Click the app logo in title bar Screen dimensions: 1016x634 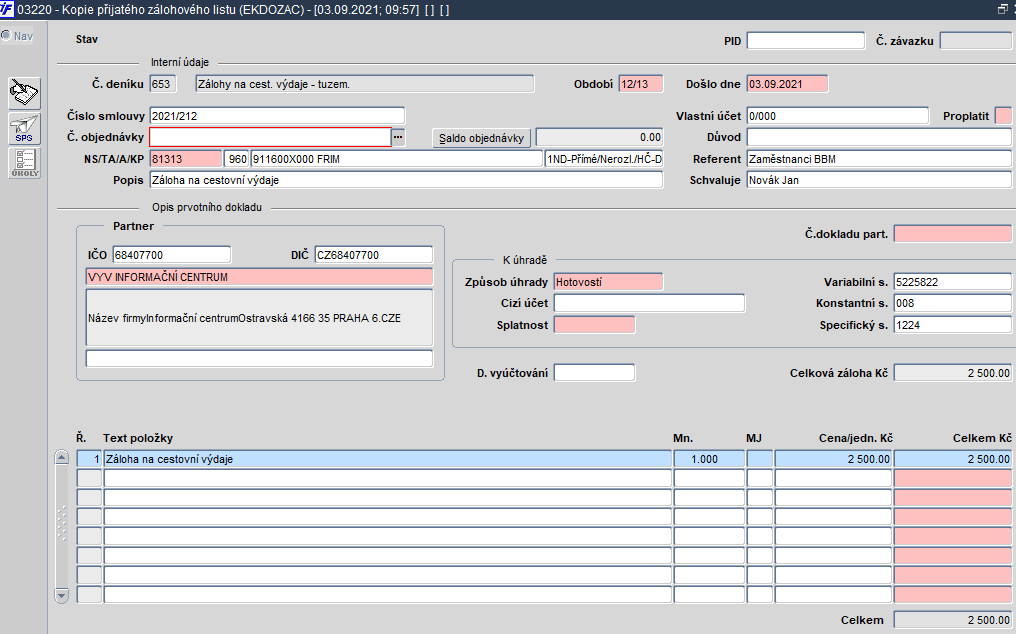7,9
